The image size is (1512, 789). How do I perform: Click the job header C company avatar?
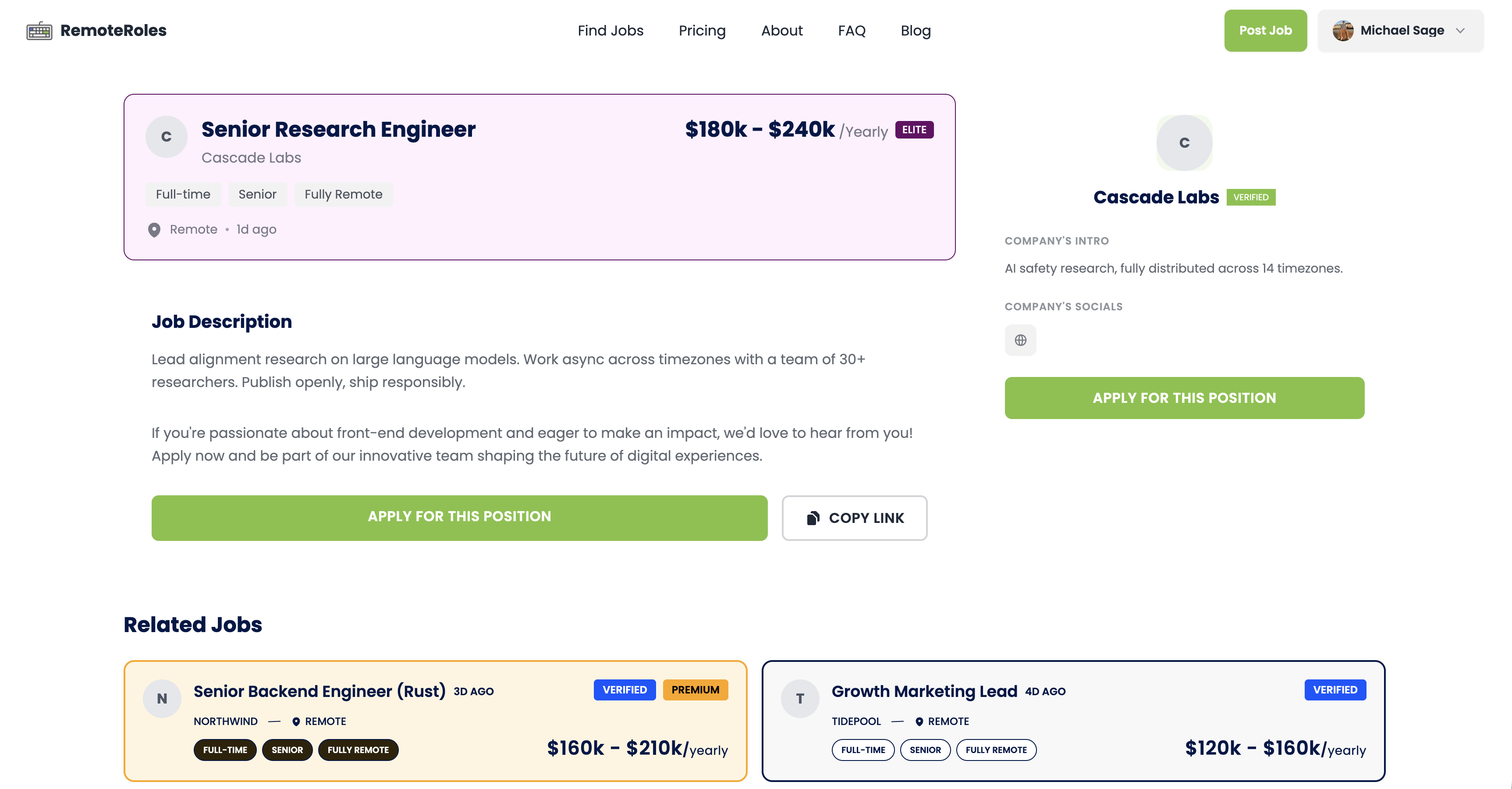pos(166,137)
